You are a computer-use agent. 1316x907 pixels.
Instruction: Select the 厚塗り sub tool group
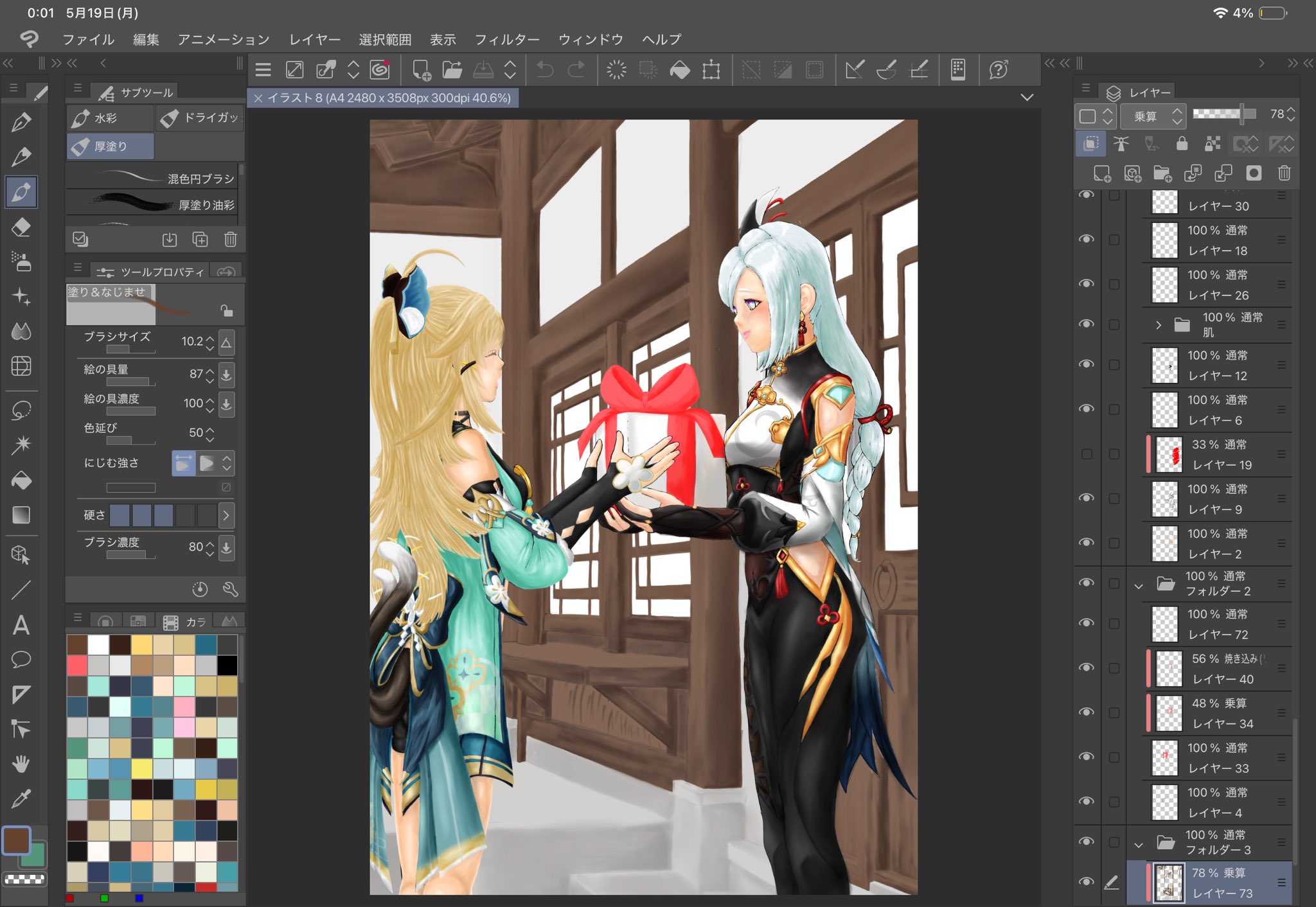pyautogui.click(x=110, y=146)
